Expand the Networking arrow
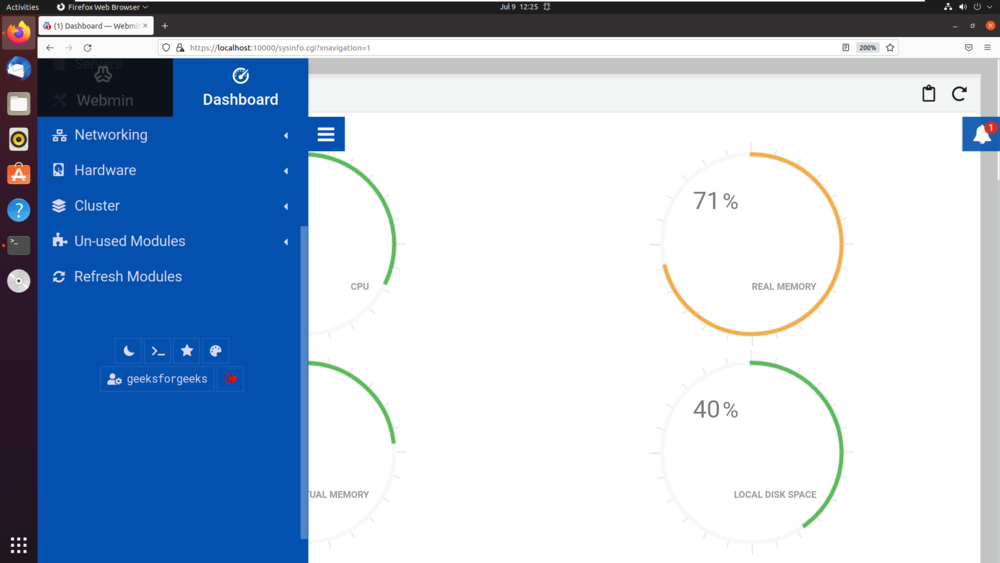Screen dimensions: 1000x563 tap(286, 135)
